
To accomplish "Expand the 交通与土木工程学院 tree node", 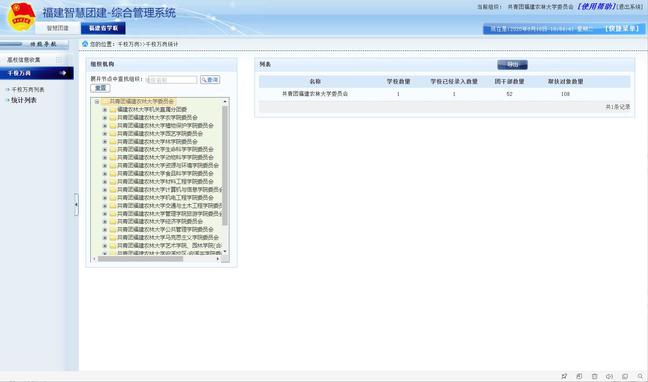I will tap(105, 205).
